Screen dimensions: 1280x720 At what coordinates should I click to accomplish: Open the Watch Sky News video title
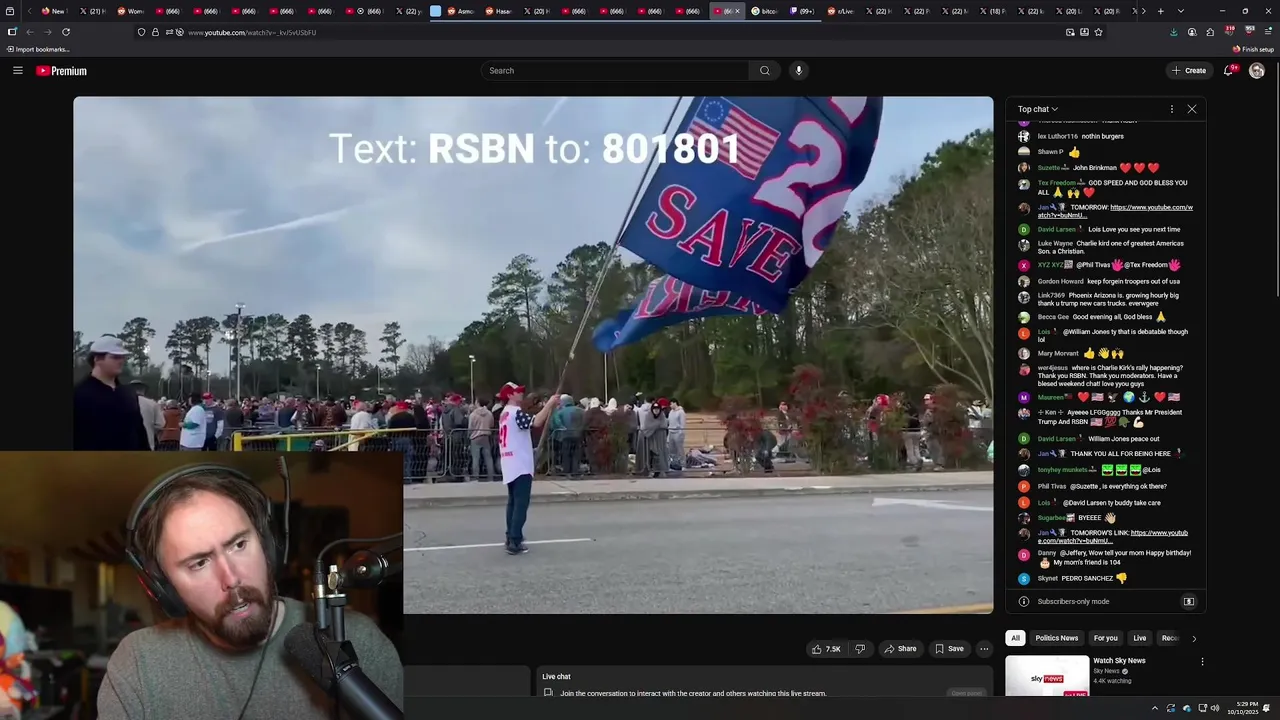pyautogui.click(x=1119, y=661)
